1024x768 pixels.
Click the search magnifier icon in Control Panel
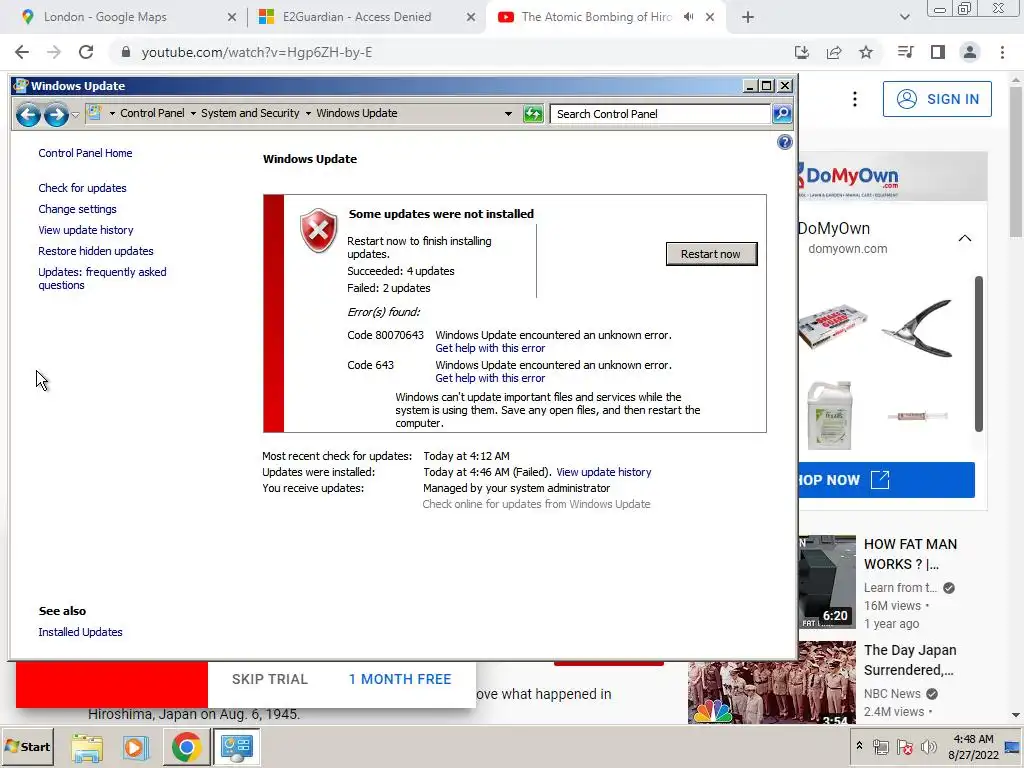[x=782, y=114]
